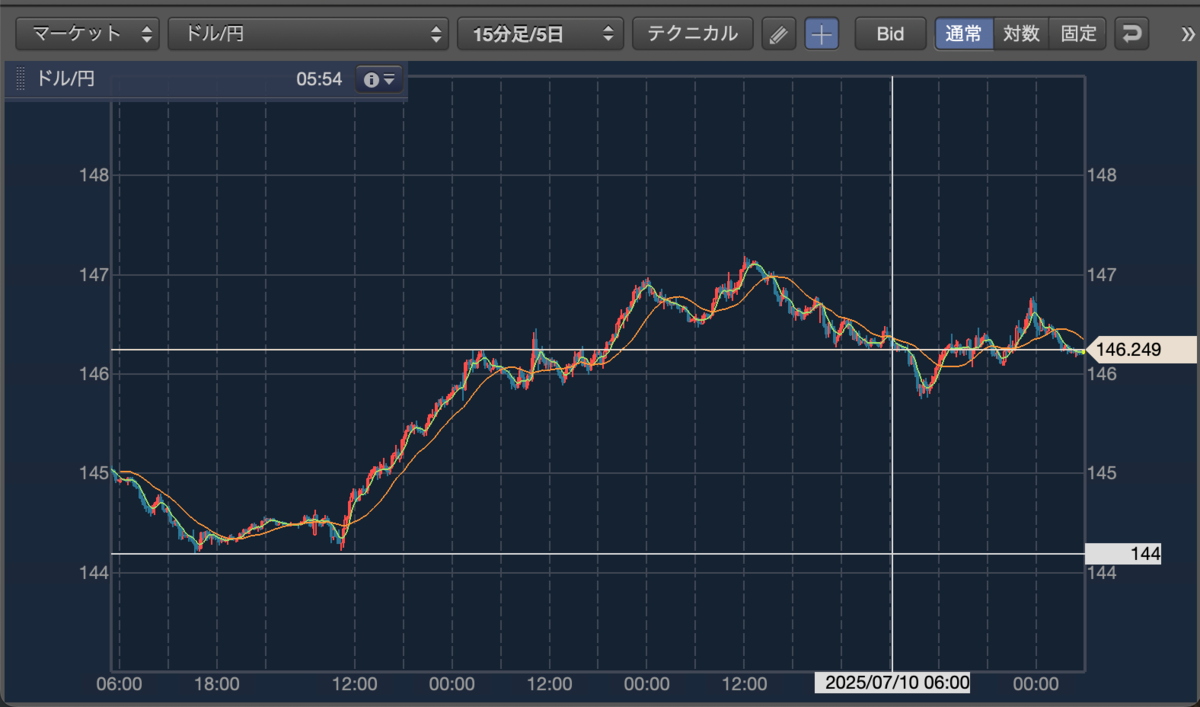Switch scale to 通常 mode

pyautogui.click(x=964, y=34)
